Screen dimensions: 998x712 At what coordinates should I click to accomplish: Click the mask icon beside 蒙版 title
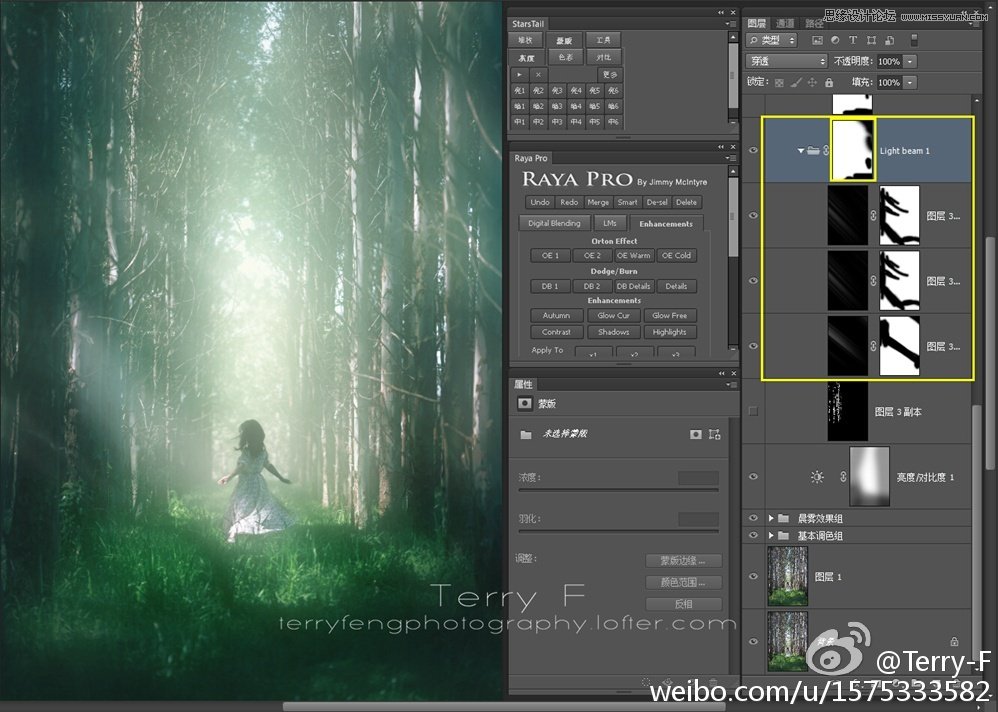tap(524, 403)
